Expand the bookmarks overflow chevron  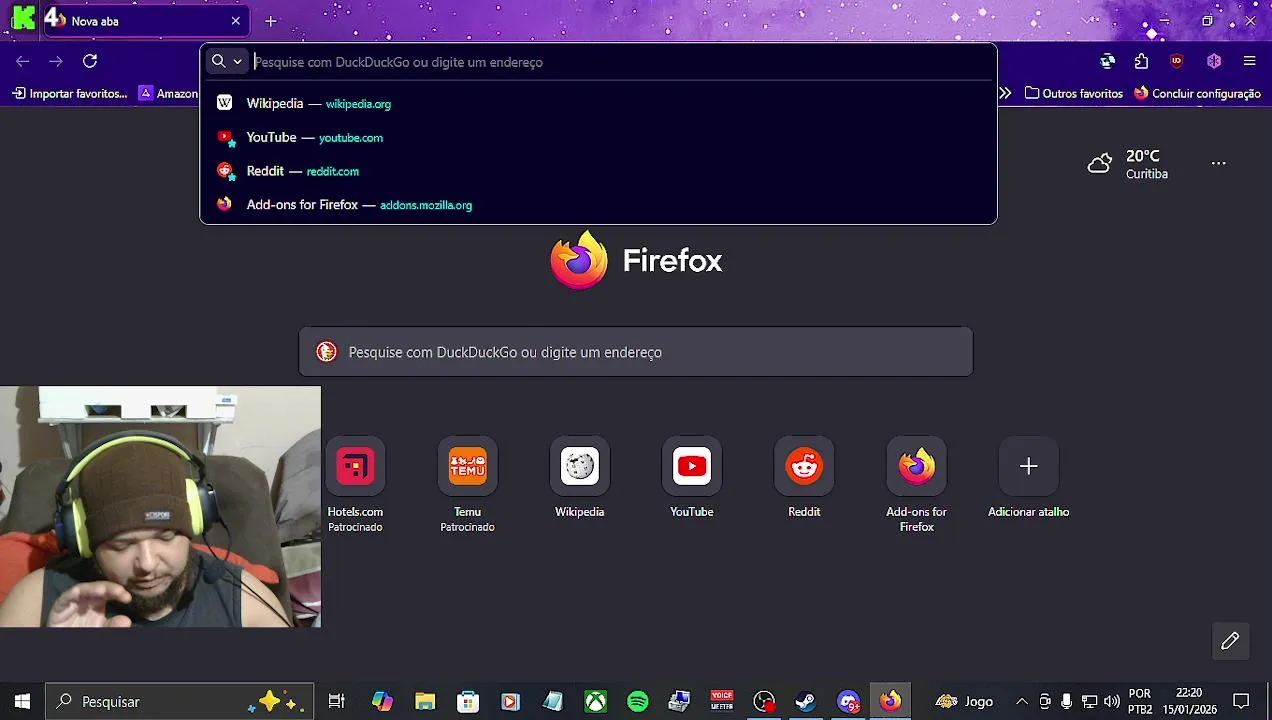tap(1005, 93)
